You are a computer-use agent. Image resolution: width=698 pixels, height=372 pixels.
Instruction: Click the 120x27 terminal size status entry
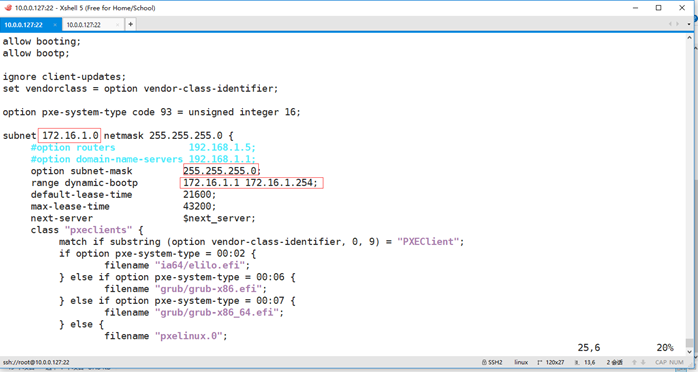point(551,362)
